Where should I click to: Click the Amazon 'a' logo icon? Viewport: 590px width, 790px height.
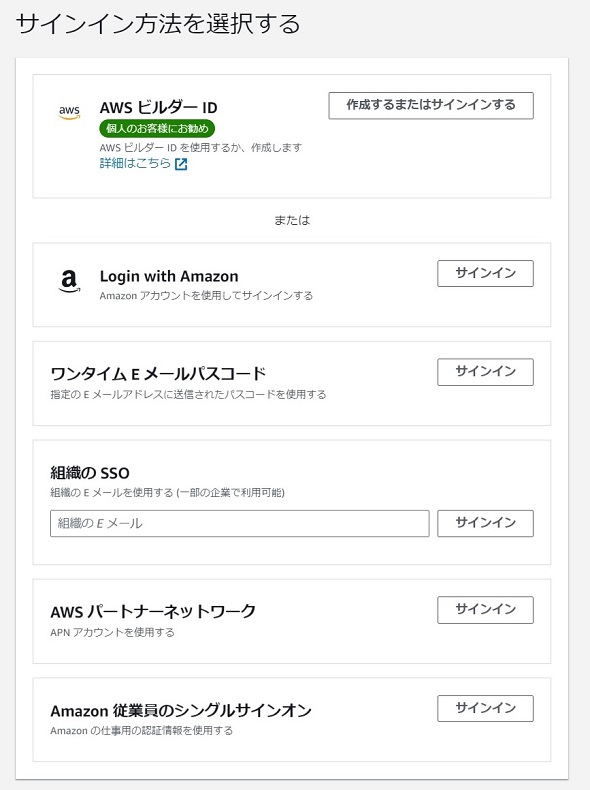pyautogui.click(x=69, y=281)
